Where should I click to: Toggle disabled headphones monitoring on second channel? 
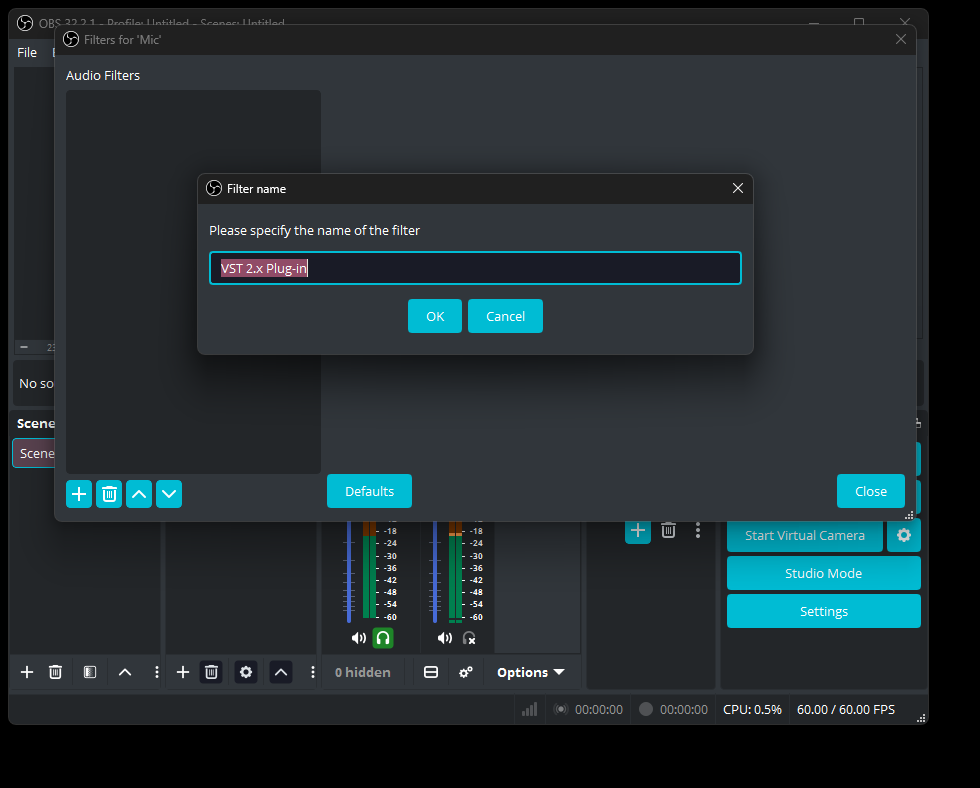tap(469, 638)
